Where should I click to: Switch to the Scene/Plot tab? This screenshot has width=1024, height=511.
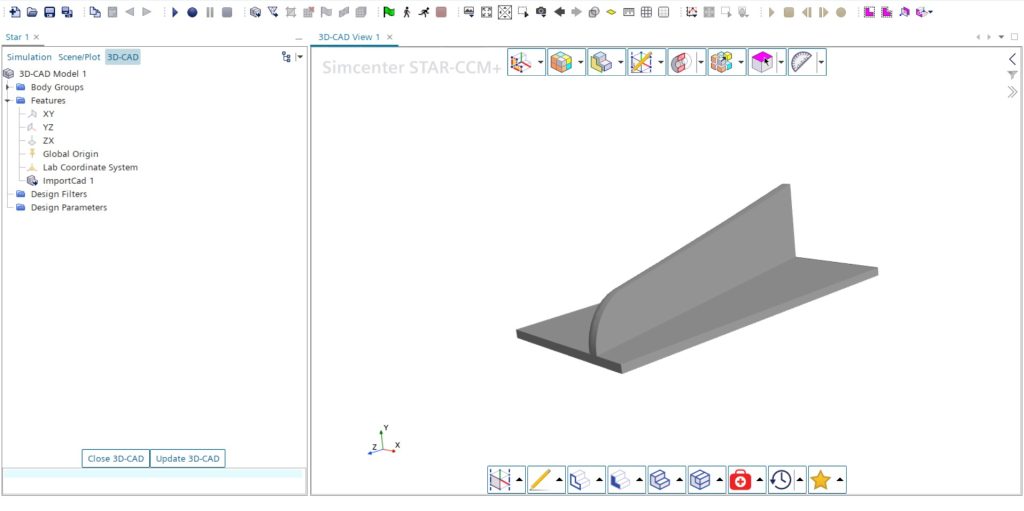tap(79, 57)
